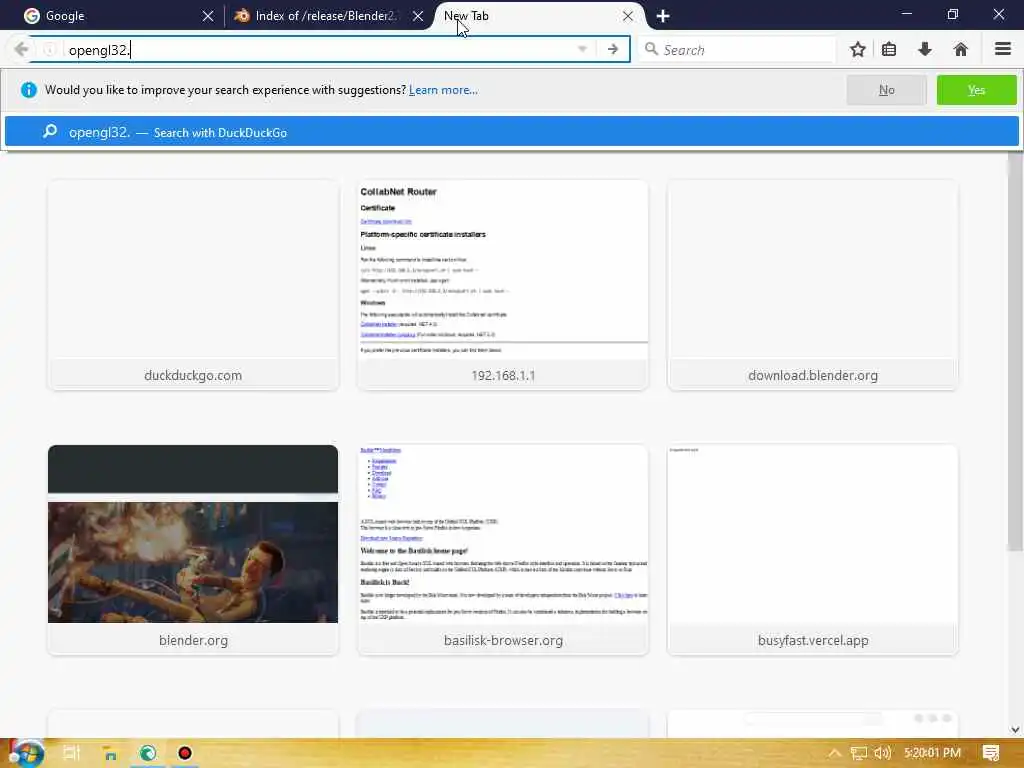1024x768 pixels.
Task: Open the Downloads arrow icon
Action: (925, 50)
